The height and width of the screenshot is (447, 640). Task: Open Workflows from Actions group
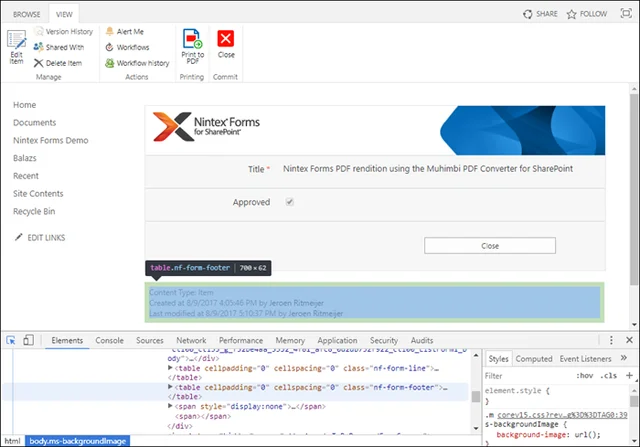click(x=127, y=47)
